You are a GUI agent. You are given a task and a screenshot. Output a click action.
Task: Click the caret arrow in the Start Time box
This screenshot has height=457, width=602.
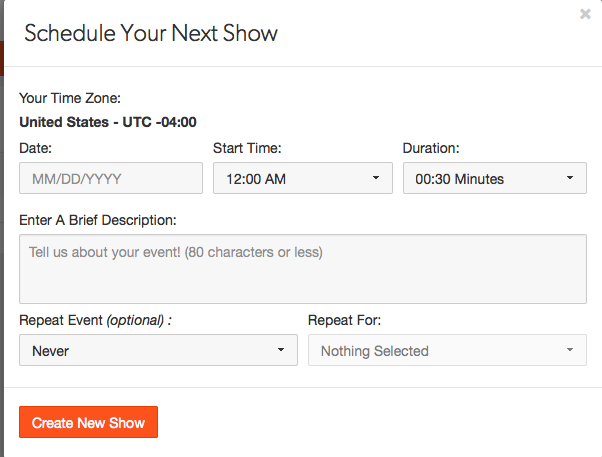tap(375, 179)
